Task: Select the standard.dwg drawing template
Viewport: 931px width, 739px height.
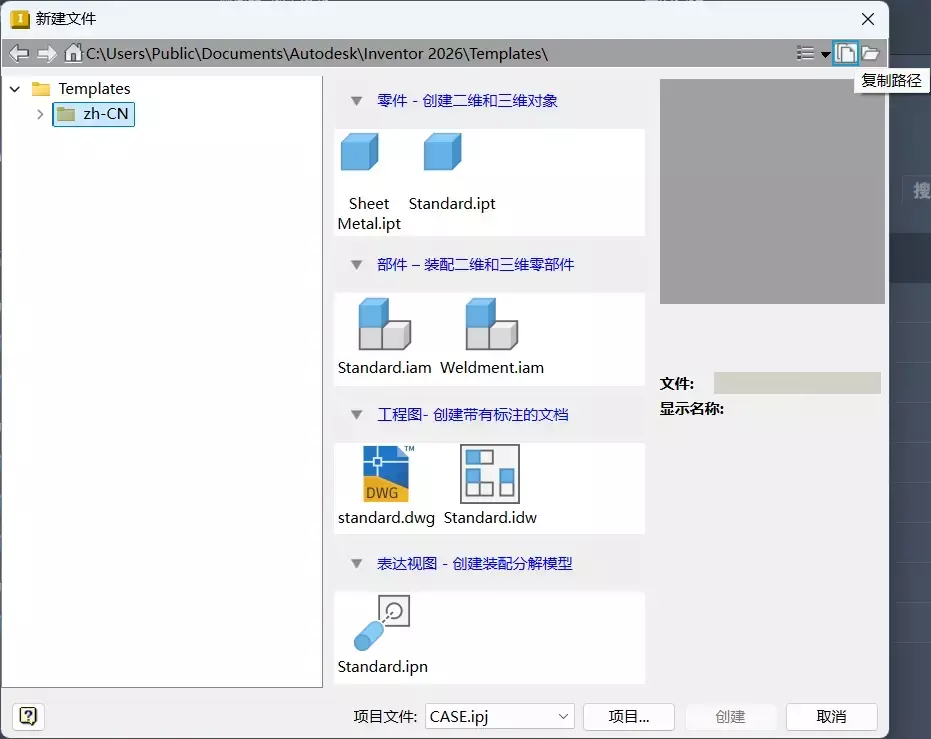Action: pyautogui.click(x=386, y=486)
